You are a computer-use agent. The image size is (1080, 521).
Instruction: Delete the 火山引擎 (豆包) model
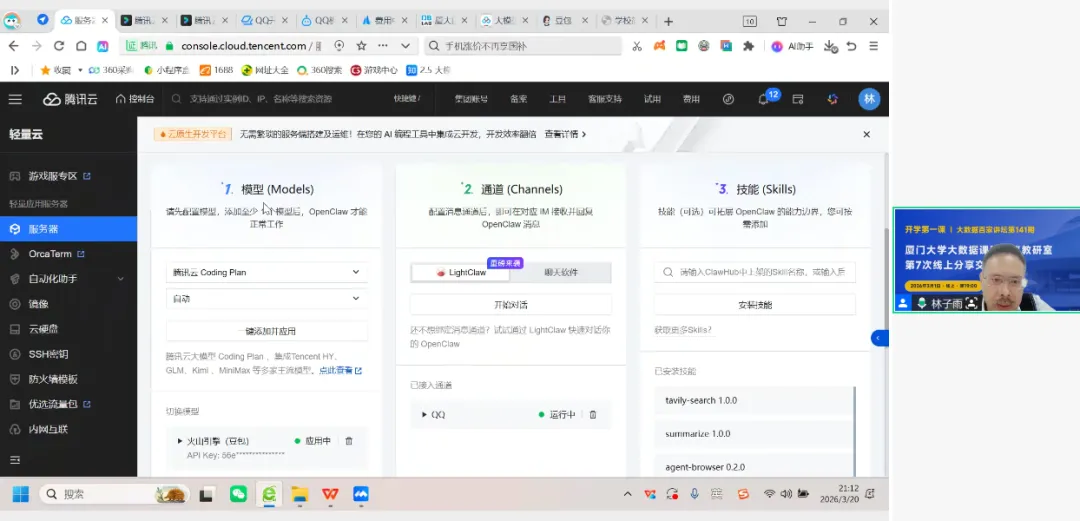349,441
